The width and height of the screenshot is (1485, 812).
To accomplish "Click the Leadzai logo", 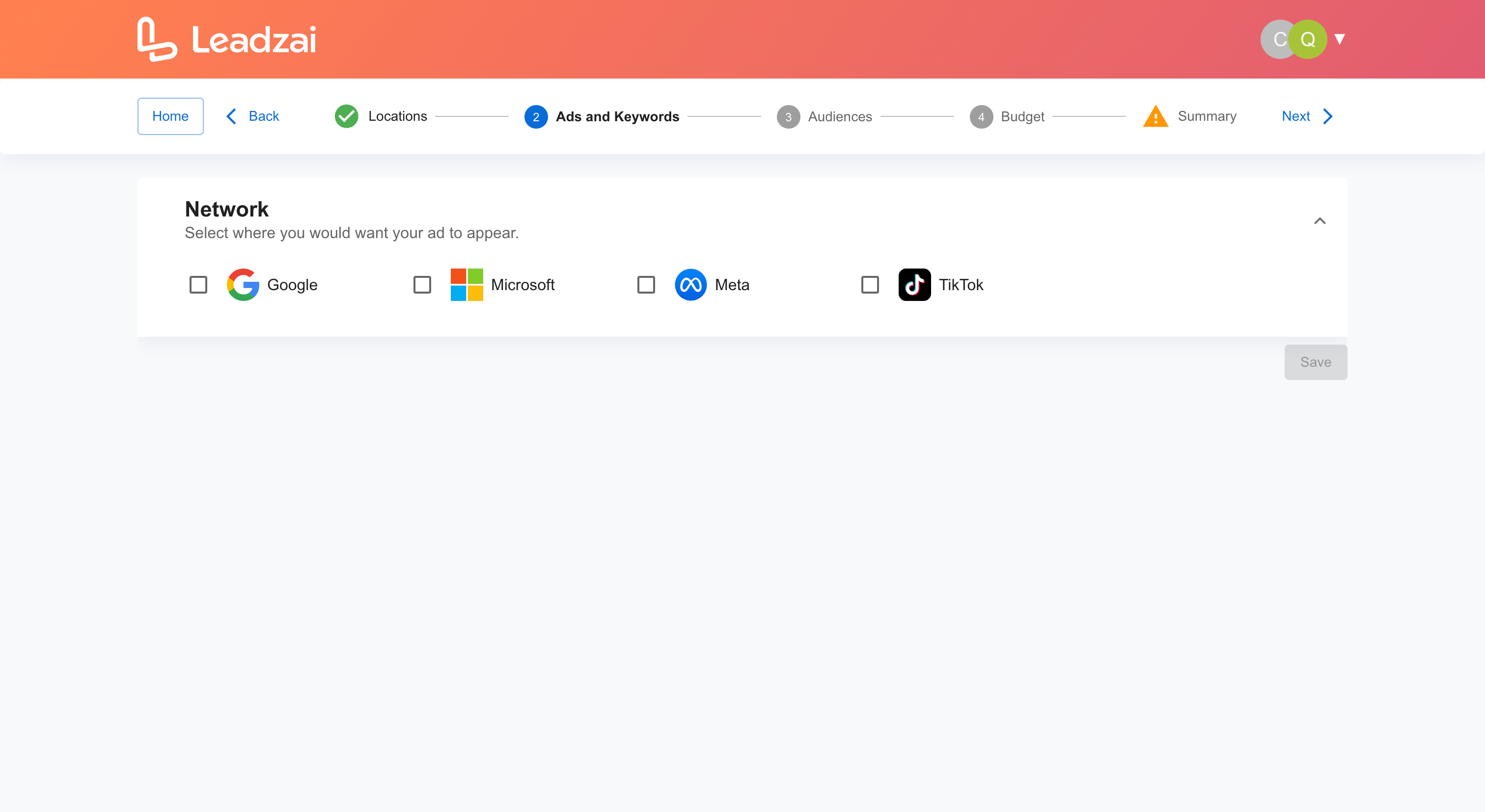I will (226, 39).
